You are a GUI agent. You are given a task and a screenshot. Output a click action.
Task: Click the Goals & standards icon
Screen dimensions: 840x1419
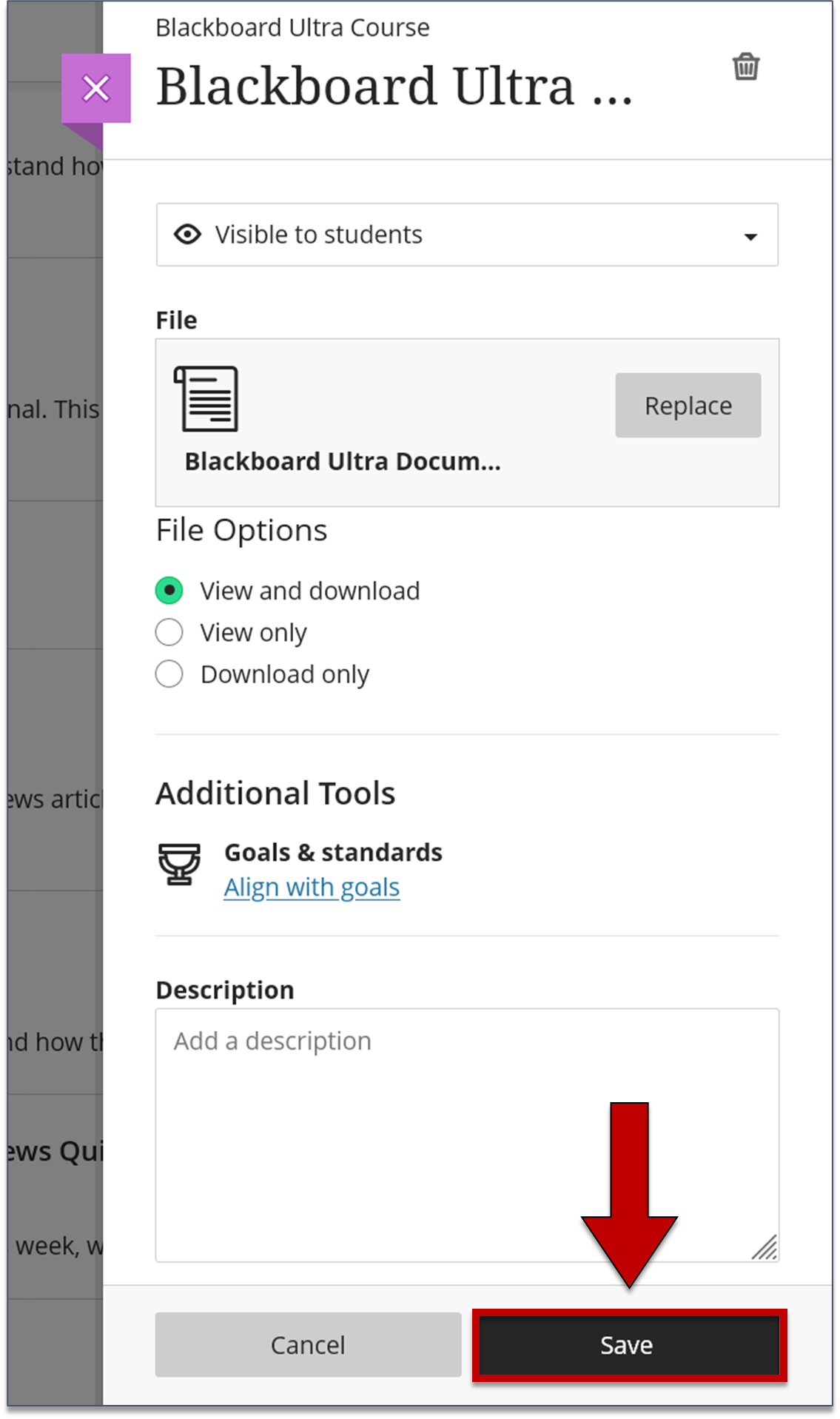pyautogui.click(x=179, y=865)
